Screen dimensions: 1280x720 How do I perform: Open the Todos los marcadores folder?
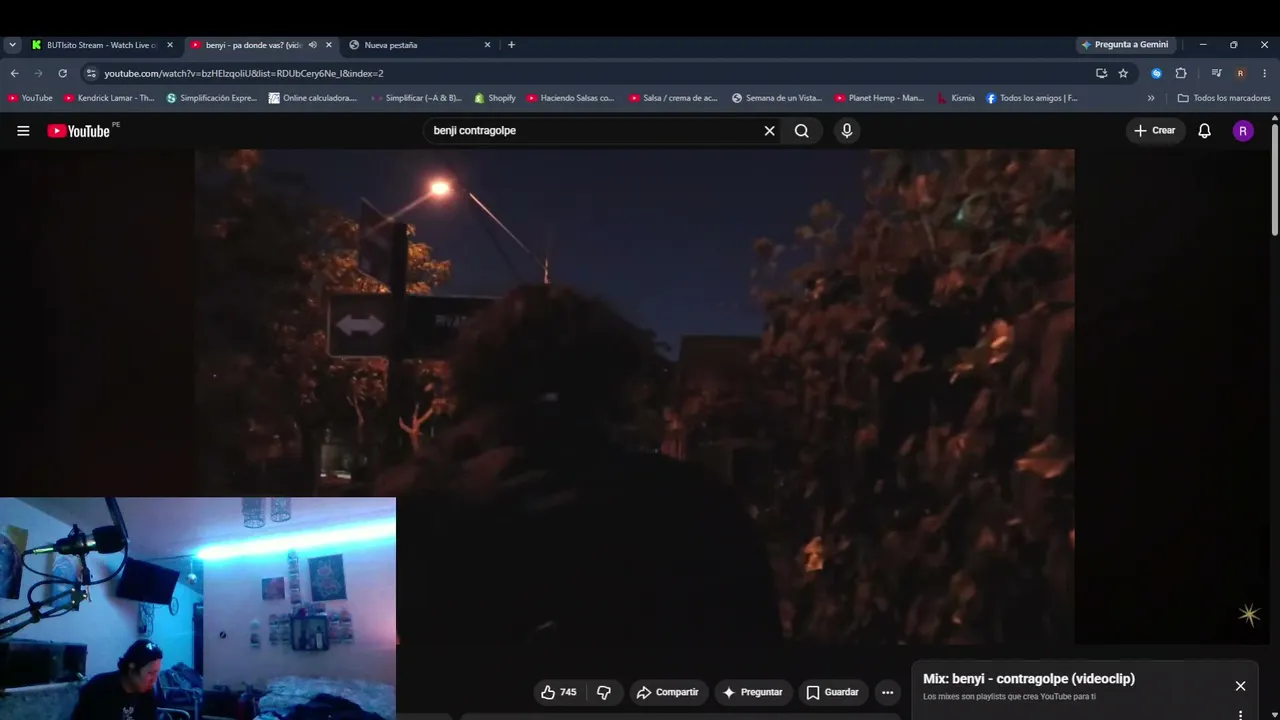(x=1224, y=98)
